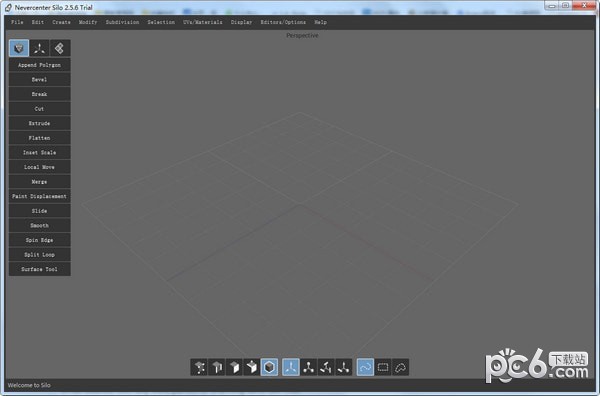Choose the move manipulator with round handles
Screen dimensions: 600x396
tap(308, 367)
